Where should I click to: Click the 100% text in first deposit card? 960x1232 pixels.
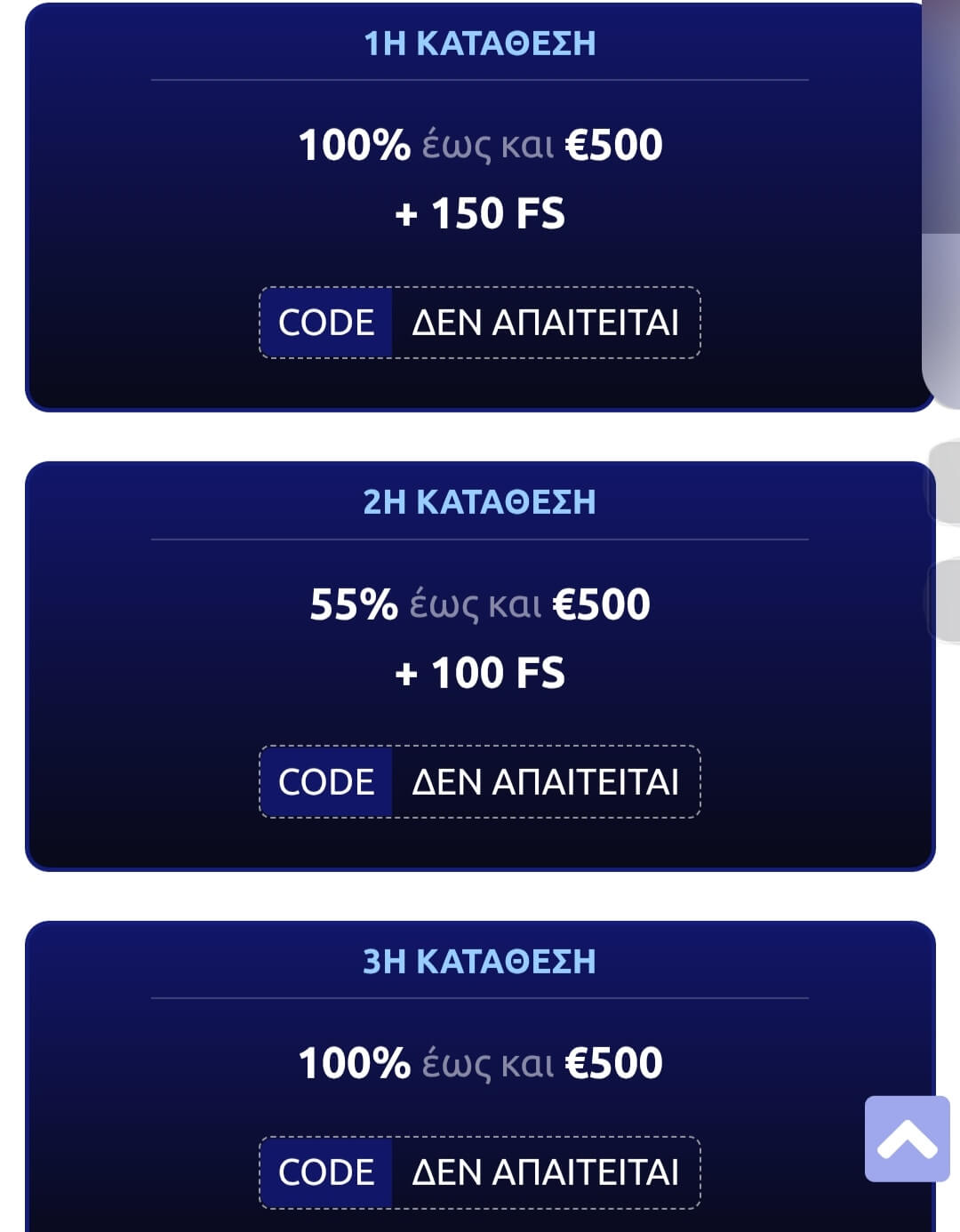point(354,145)
